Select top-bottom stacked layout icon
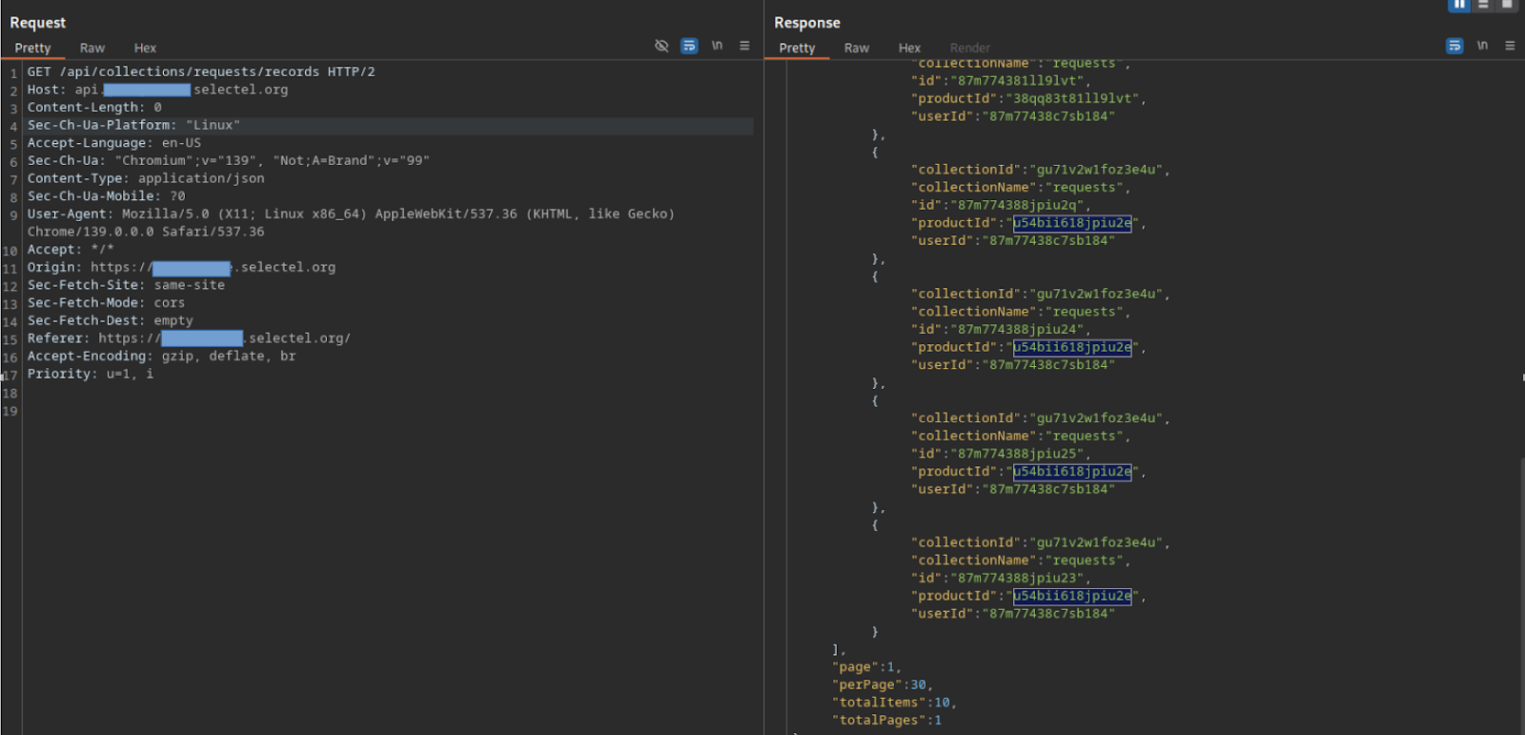The image size is (1525, 735). coord(1483,4)
